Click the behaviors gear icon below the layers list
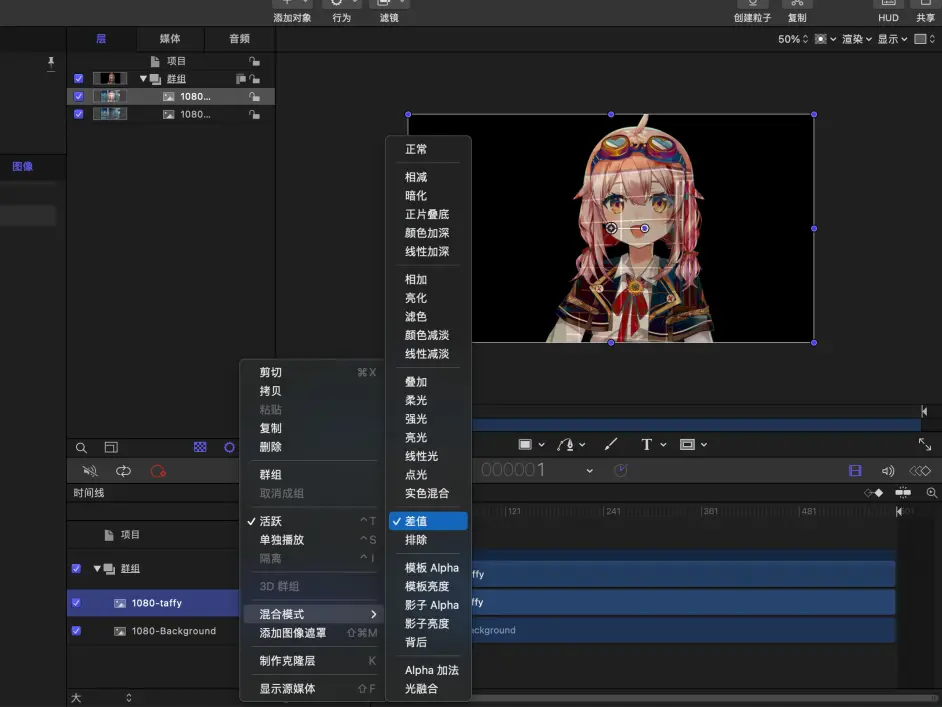 pyautogui.click(x=229, y=447)
